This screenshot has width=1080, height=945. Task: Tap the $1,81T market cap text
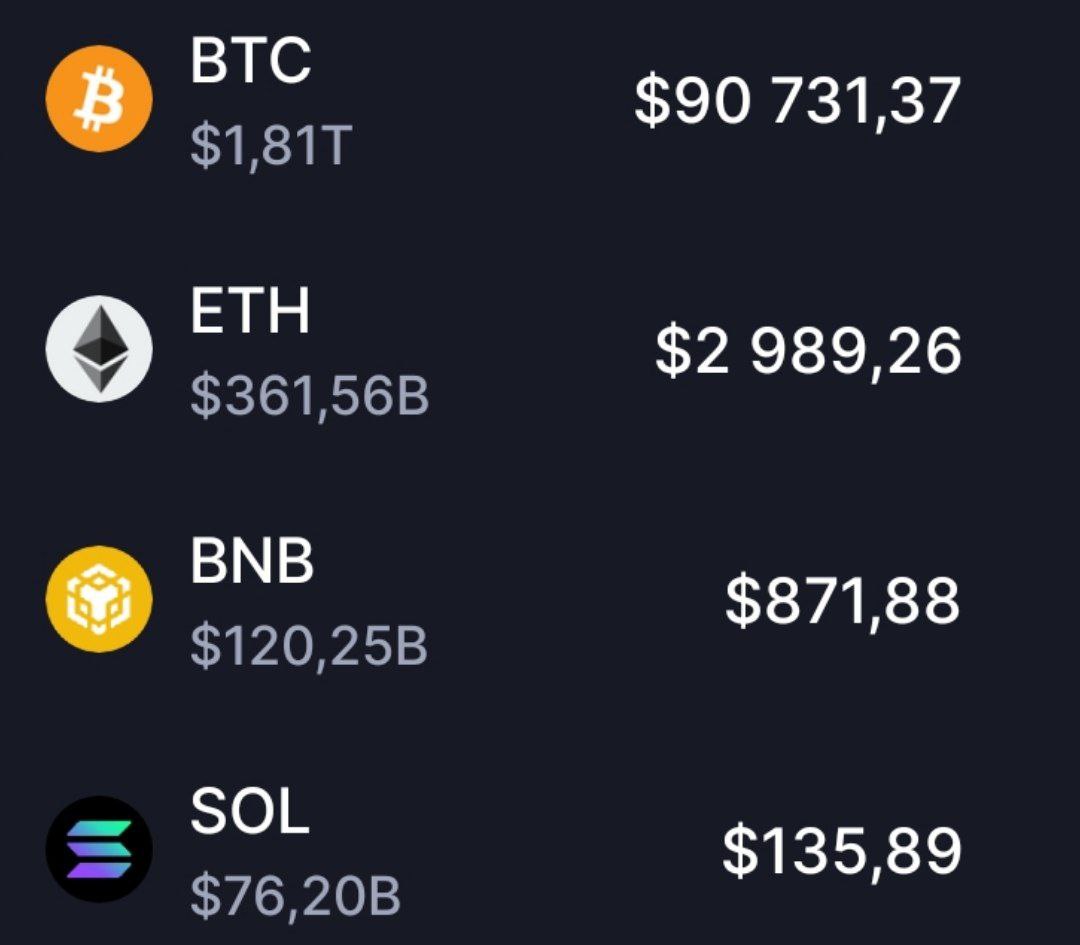(x=271, y=147)
